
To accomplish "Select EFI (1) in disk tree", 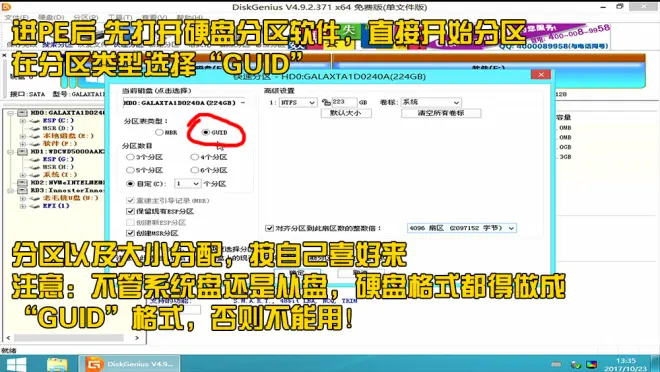I will click(x=56, y=206).
